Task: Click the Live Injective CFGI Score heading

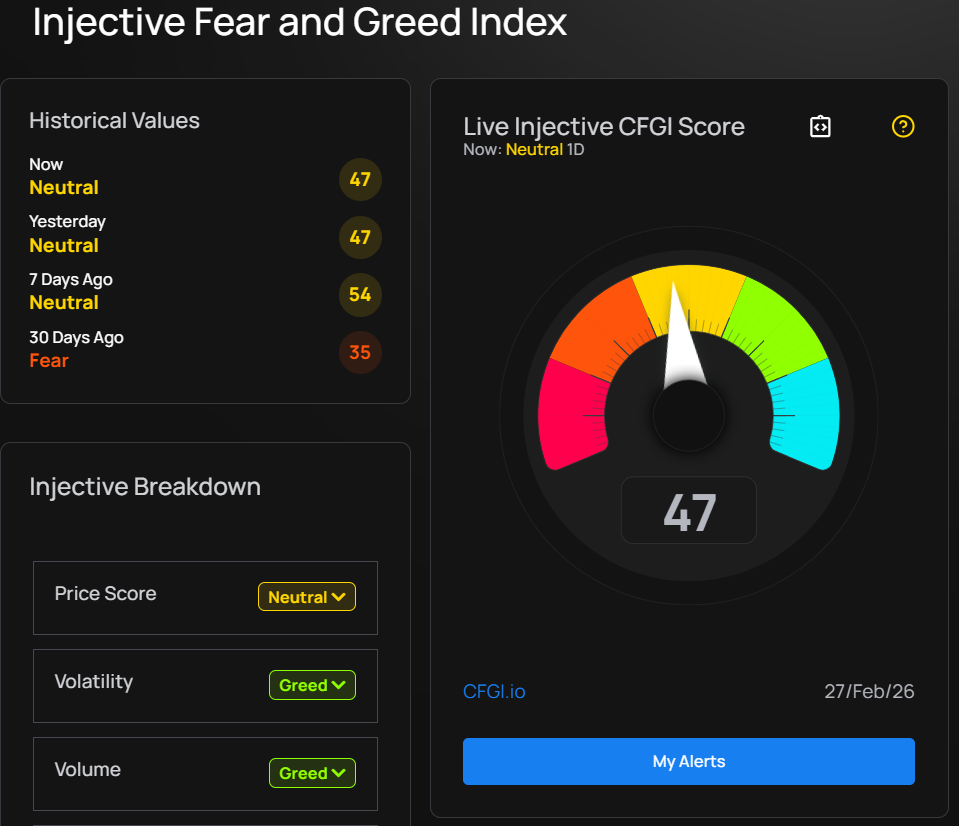Action: point(604,127)
